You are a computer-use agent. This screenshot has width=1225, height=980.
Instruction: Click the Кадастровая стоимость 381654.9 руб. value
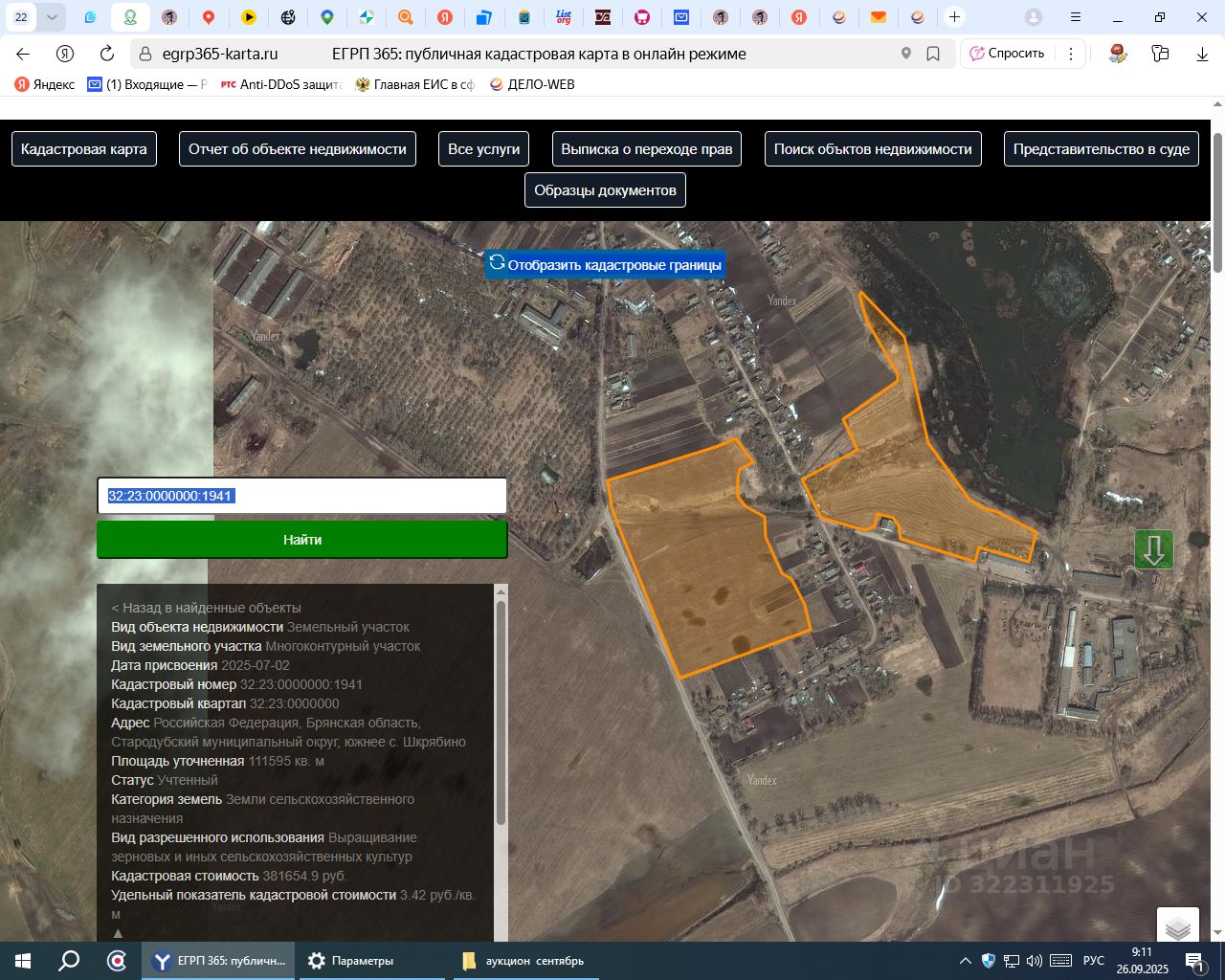pyautogui.click(x=305, y=876)
